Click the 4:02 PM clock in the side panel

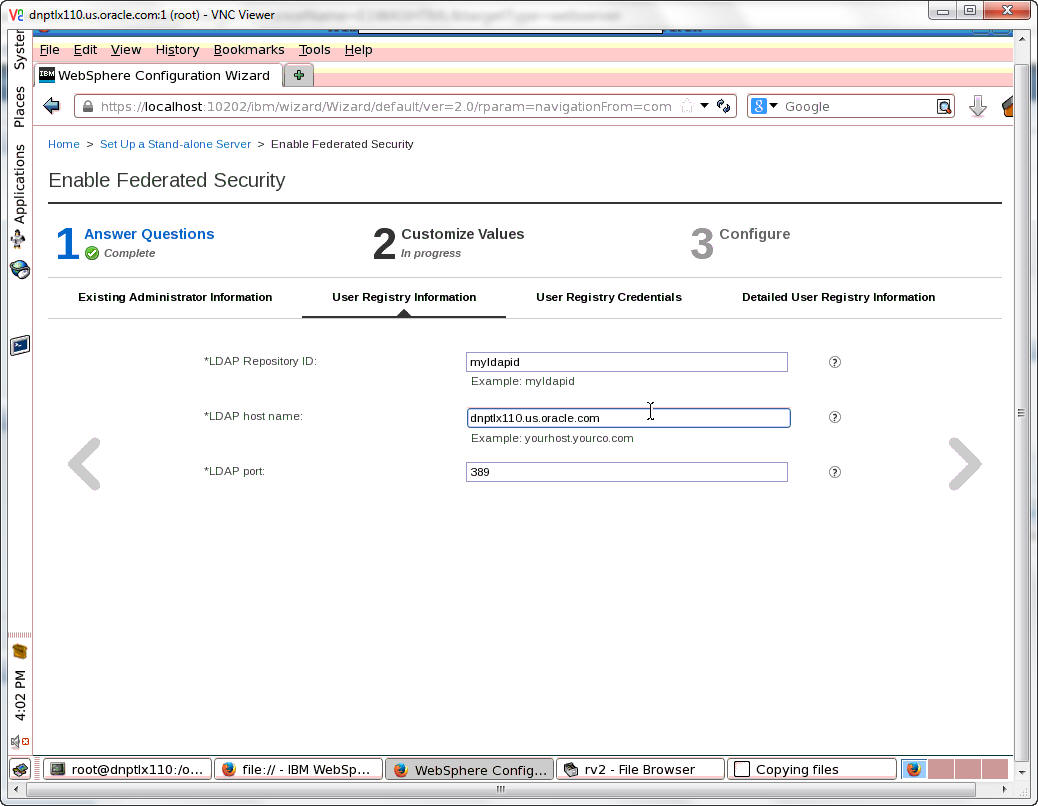click(x=20, y=696)
